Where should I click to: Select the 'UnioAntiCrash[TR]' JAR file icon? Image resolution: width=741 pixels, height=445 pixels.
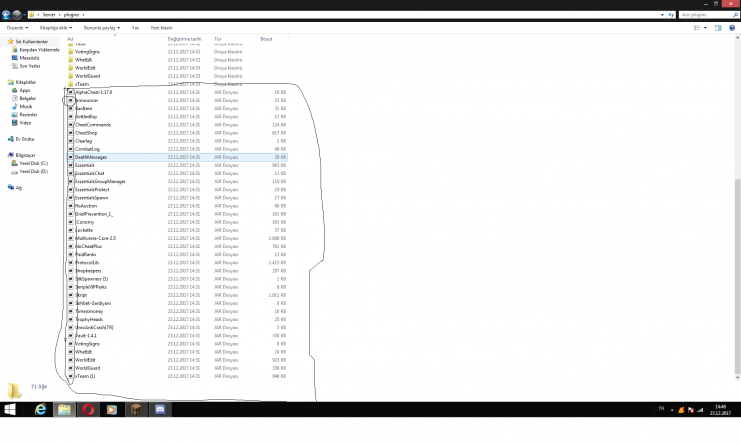point(70,327)
